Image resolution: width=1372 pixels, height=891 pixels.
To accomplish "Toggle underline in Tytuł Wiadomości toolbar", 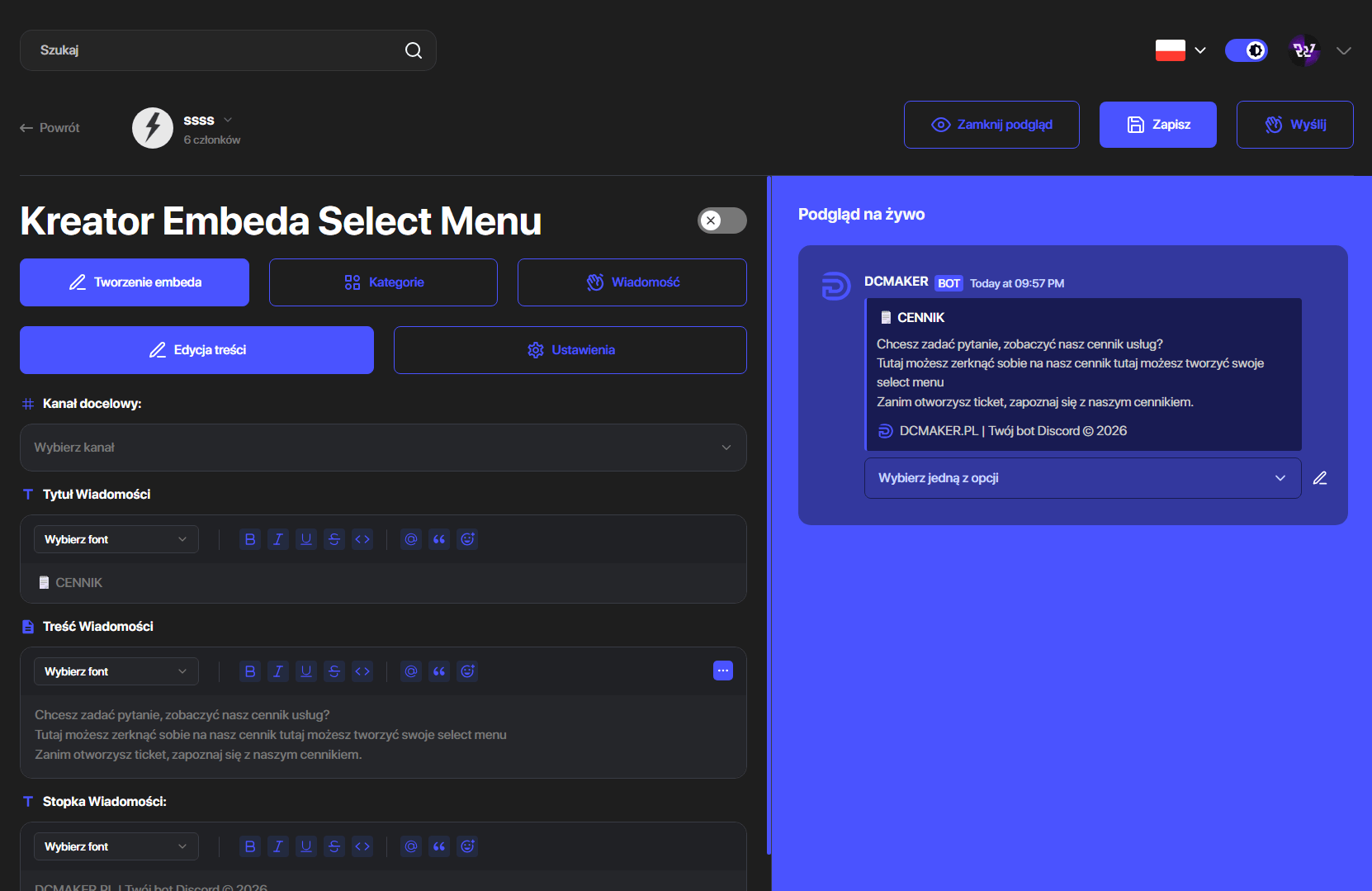I will 306,539.
